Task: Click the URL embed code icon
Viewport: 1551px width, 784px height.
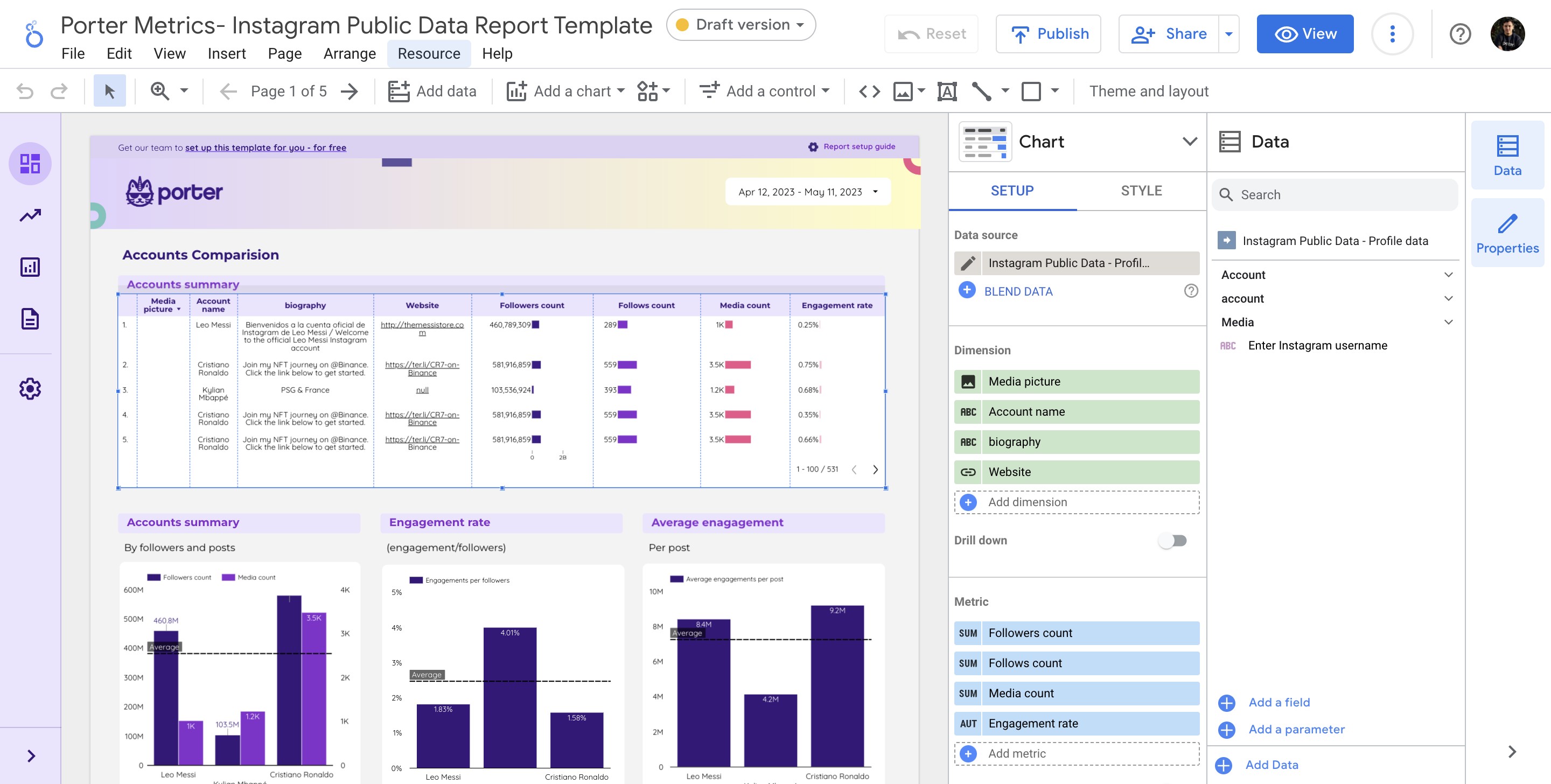Action: 869,91
